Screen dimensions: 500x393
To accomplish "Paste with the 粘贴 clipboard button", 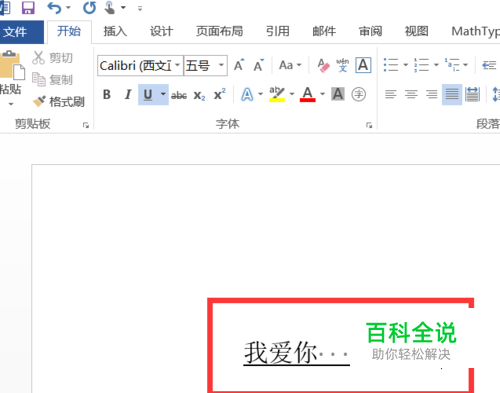I will 11,73.
